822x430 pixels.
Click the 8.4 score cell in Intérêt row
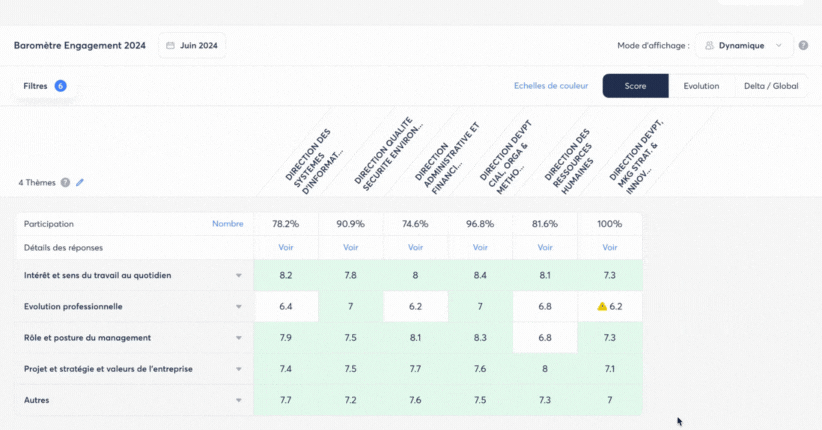(x=480, y=275)
